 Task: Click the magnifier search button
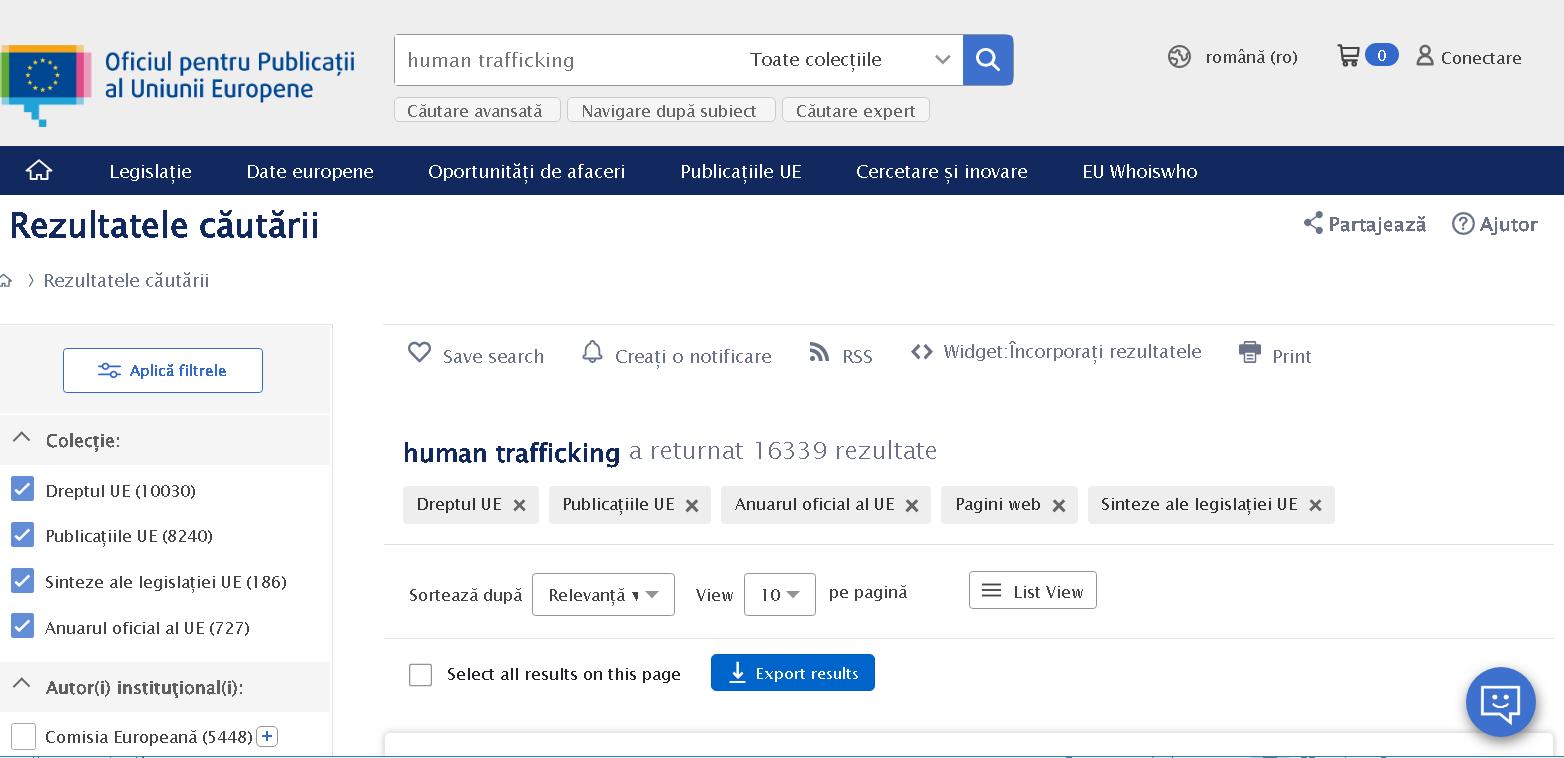[988, 60]
